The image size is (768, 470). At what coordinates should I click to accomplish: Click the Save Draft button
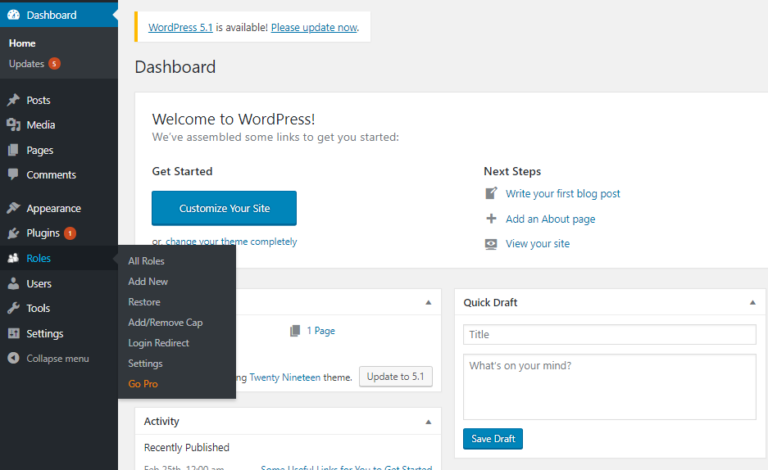(493, 439)
